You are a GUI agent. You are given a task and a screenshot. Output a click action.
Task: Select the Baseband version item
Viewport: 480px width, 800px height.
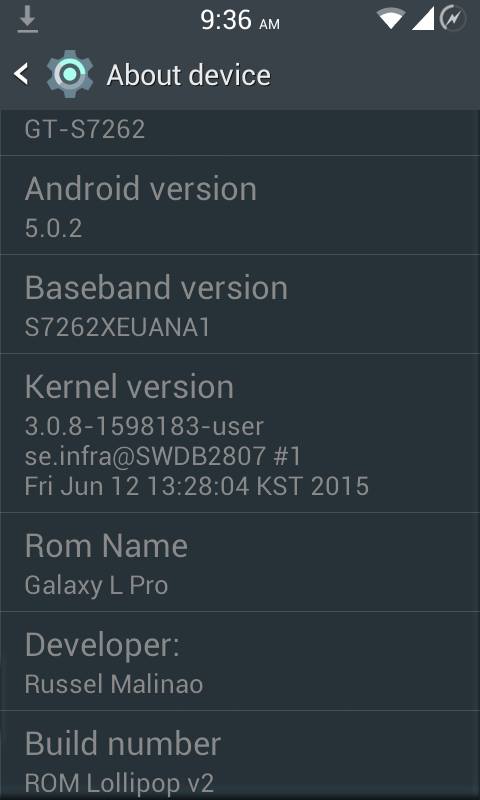[240, 304]
